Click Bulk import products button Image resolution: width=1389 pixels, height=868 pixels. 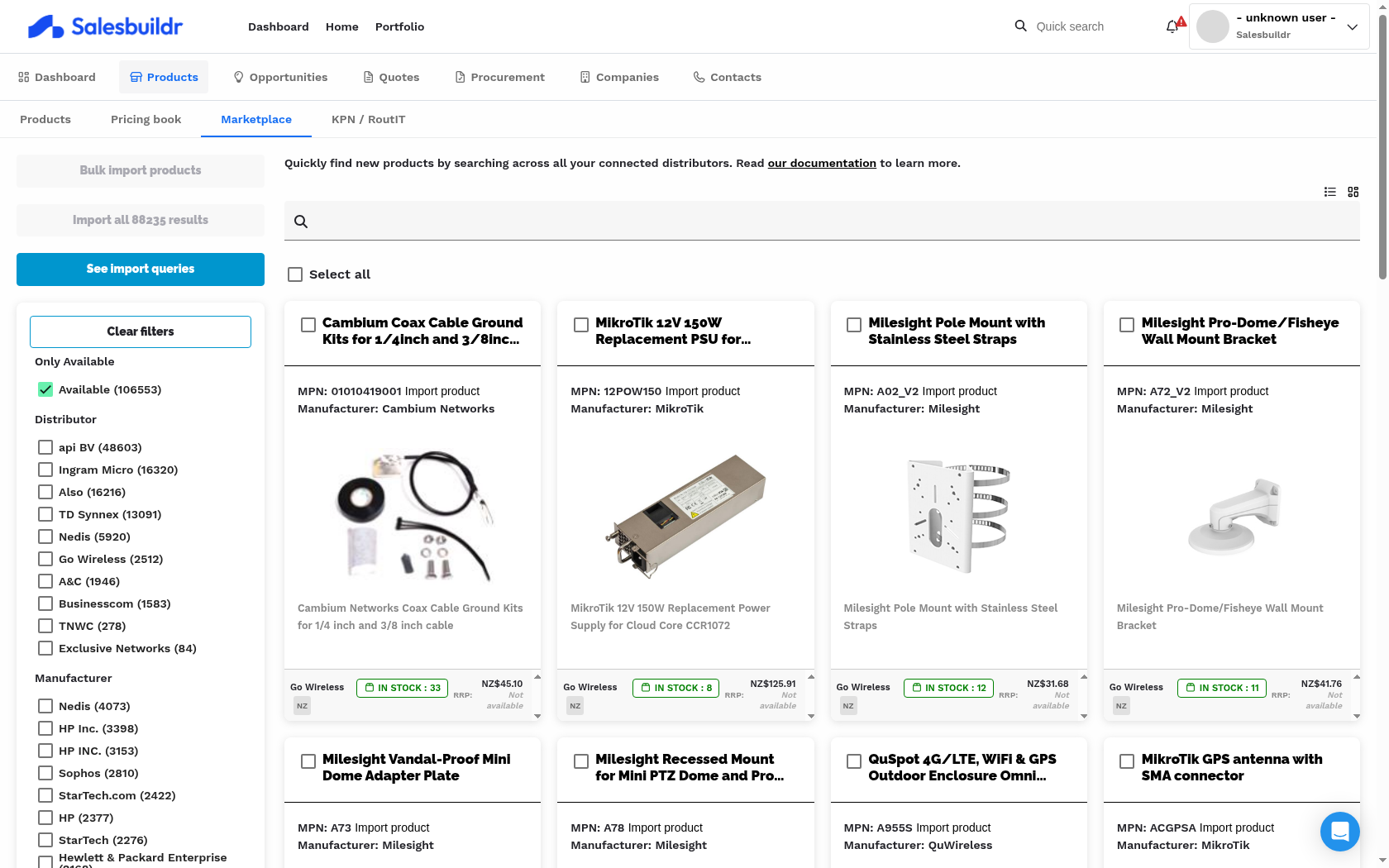(x=141, y=170)
